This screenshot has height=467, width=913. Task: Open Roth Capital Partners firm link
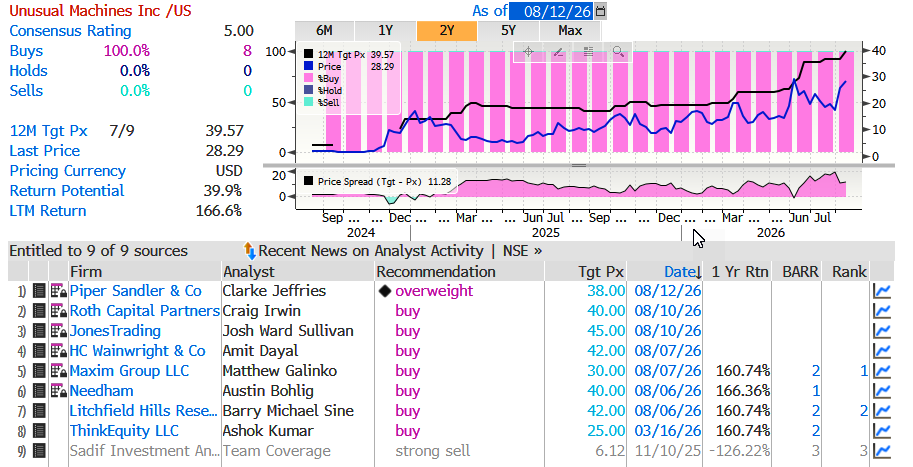coord(144,311)
